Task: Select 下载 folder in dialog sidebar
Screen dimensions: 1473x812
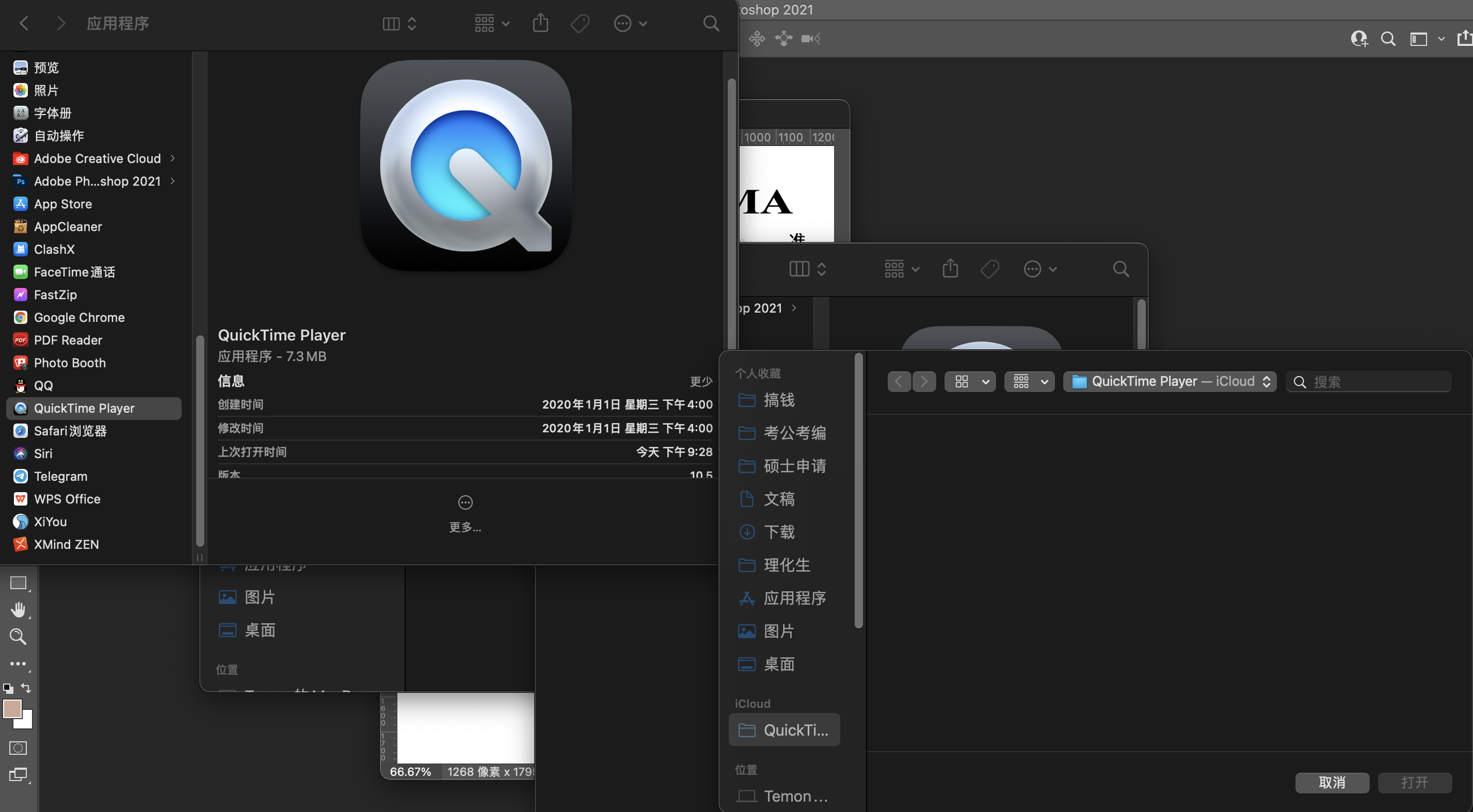Action: pos(779,532)
